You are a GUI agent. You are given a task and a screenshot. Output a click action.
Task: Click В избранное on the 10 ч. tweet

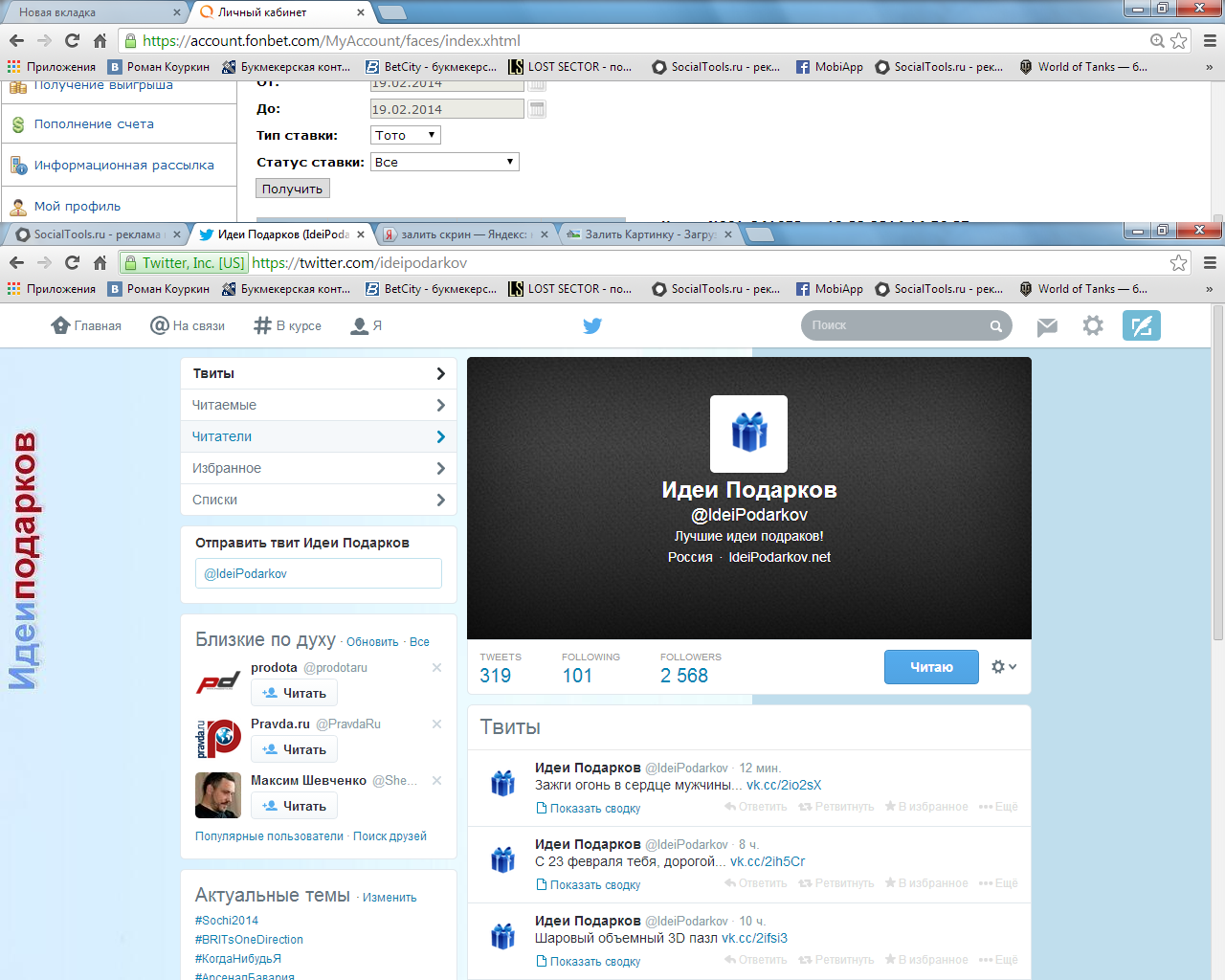point(926,960)
